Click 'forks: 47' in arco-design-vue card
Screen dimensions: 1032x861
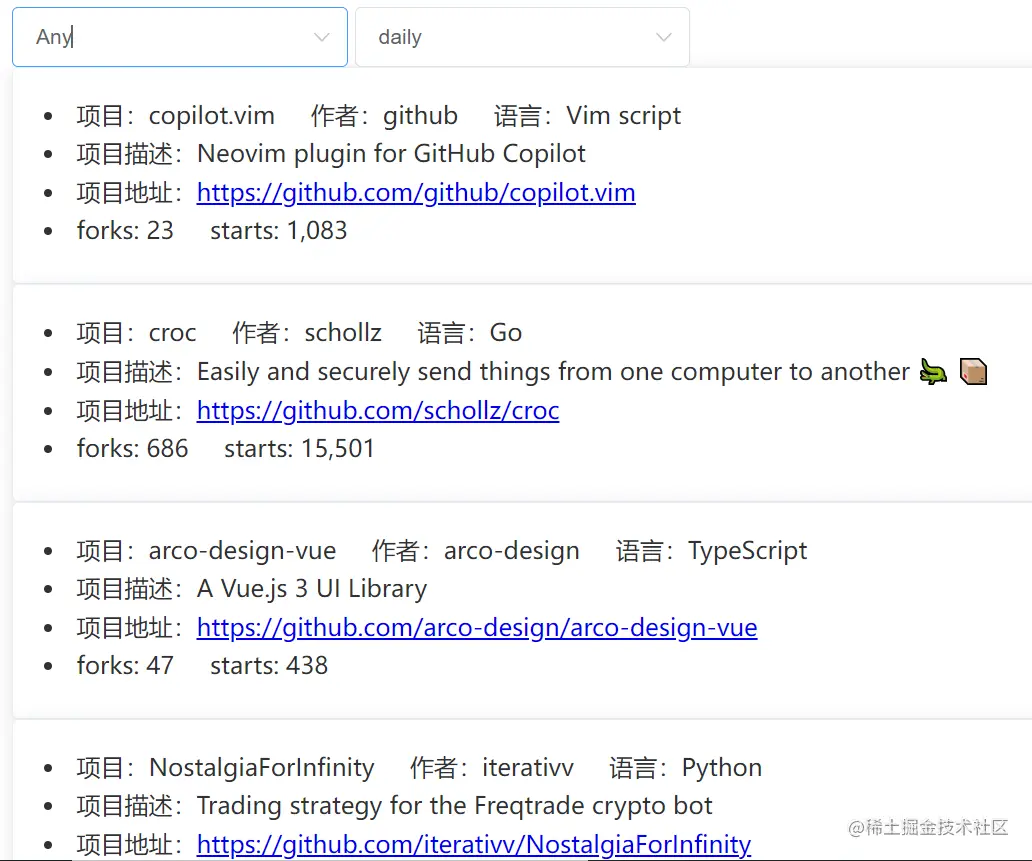[125, 665]
